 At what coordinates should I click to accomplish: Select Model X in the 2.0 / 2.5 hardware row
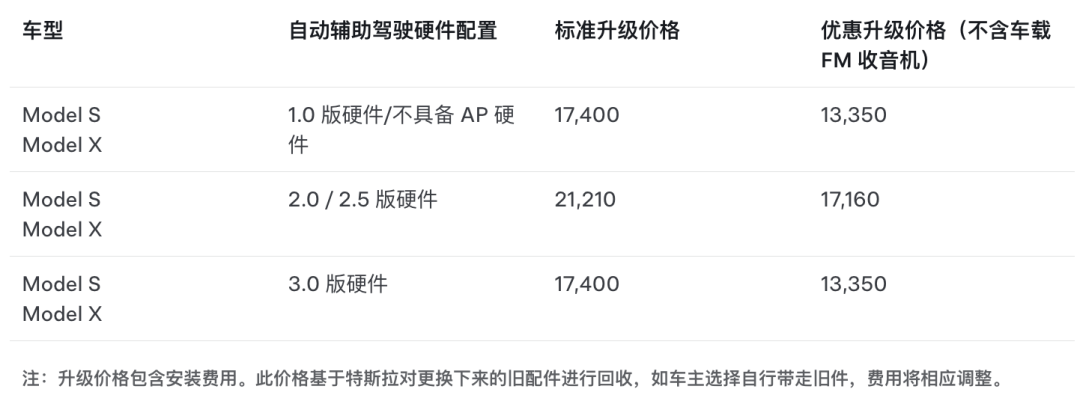pos(62,229)
